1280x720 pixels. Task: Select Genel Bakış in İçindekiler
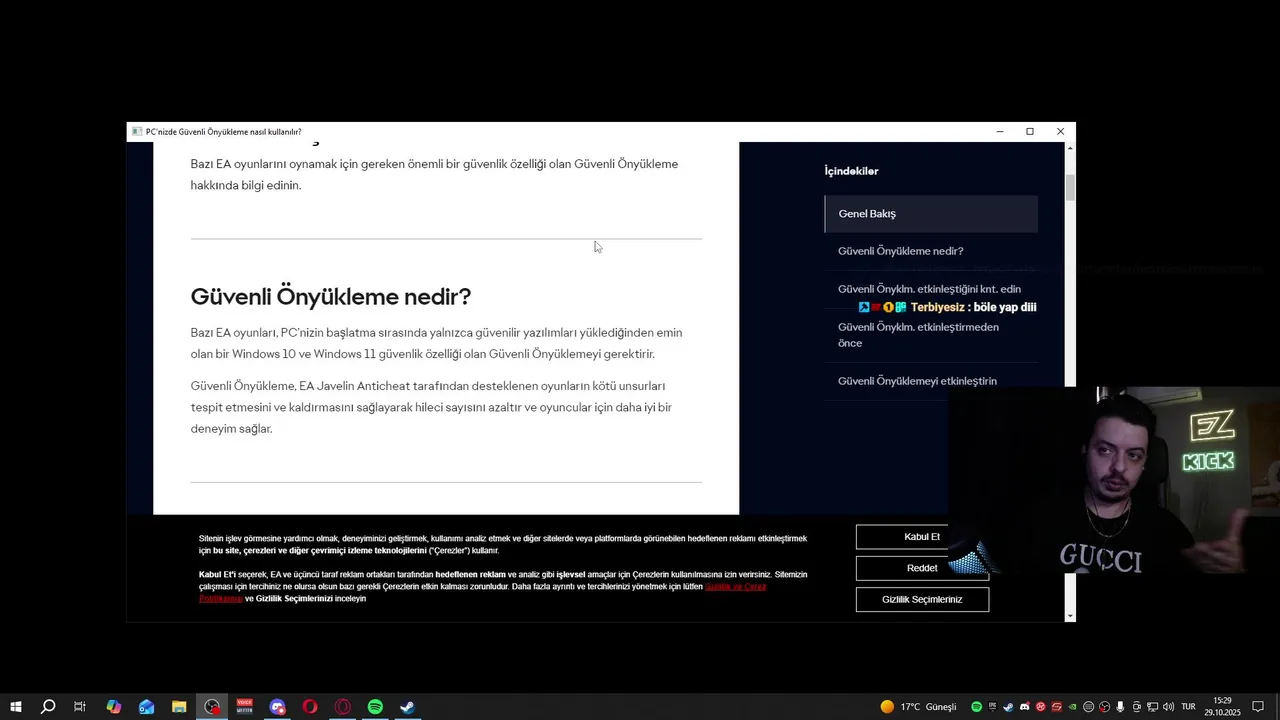pyautogui.click(x=931, y=214)
